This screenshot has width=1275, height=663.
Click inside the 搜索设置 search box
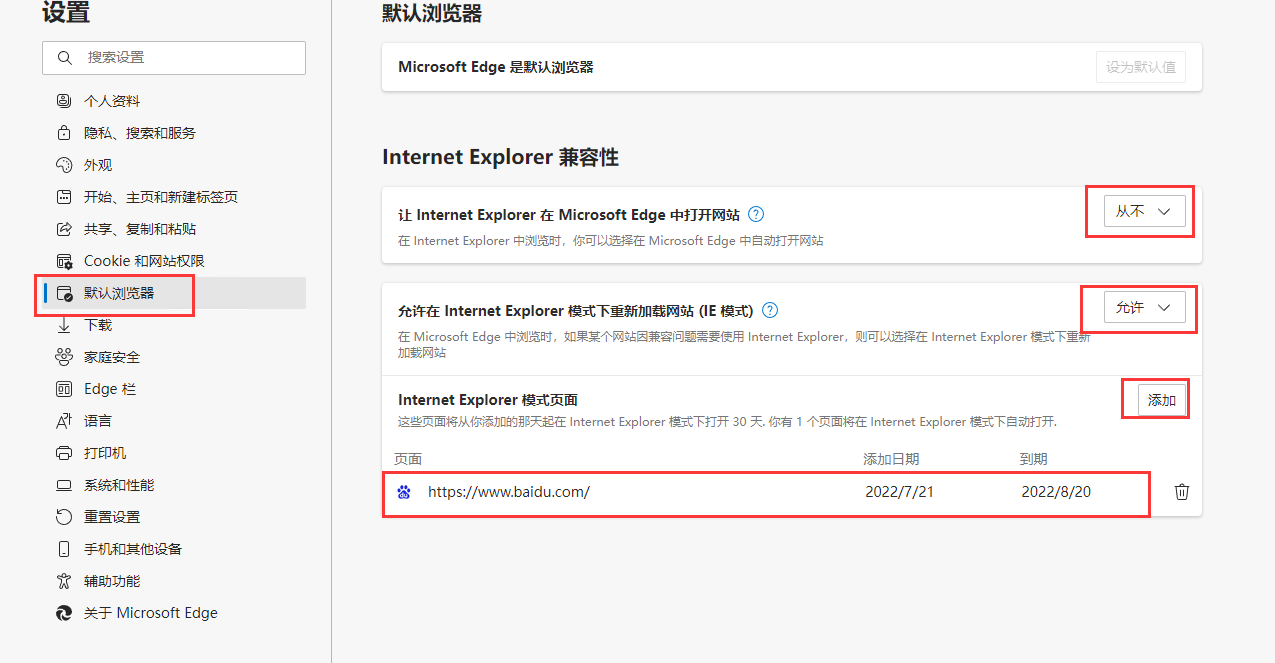pos(174,58)
